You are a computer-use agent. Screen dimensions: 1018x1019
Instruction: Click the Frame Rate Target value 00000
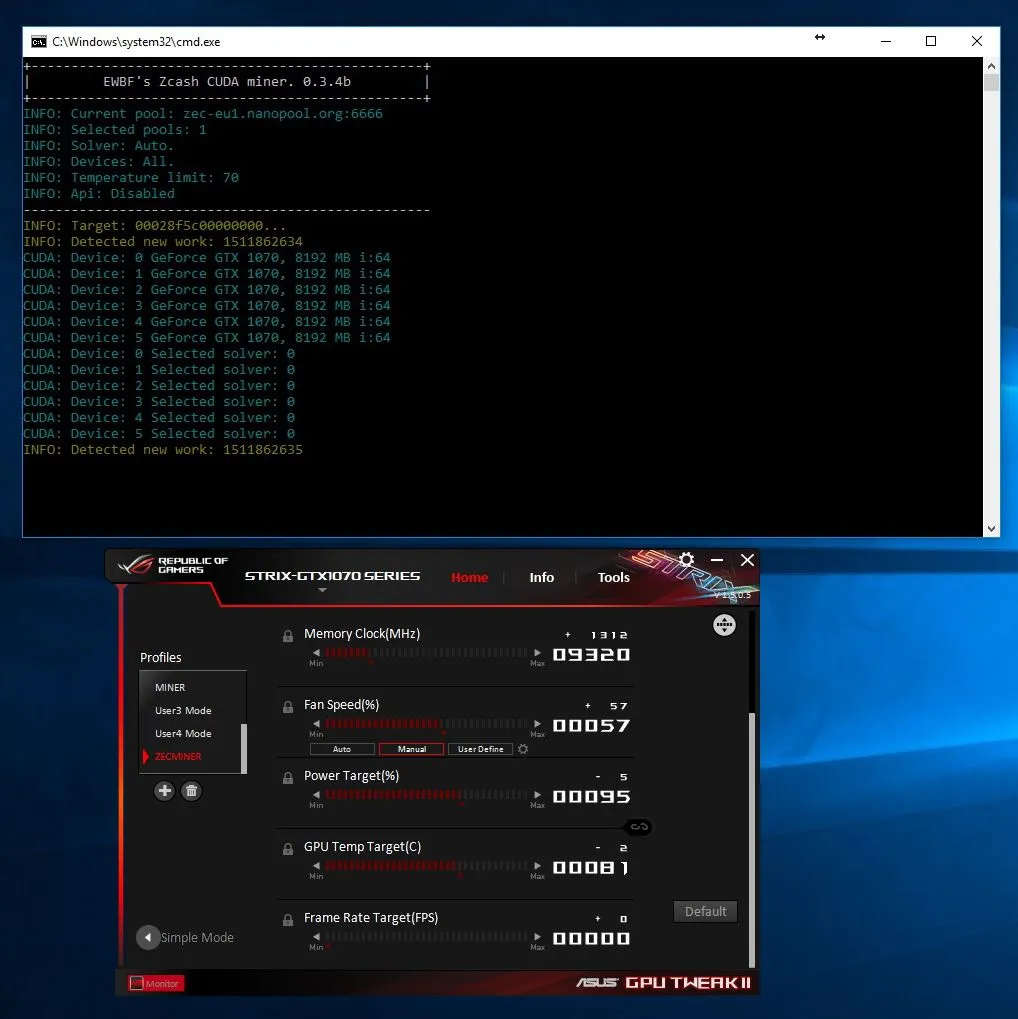coord(591,938)
